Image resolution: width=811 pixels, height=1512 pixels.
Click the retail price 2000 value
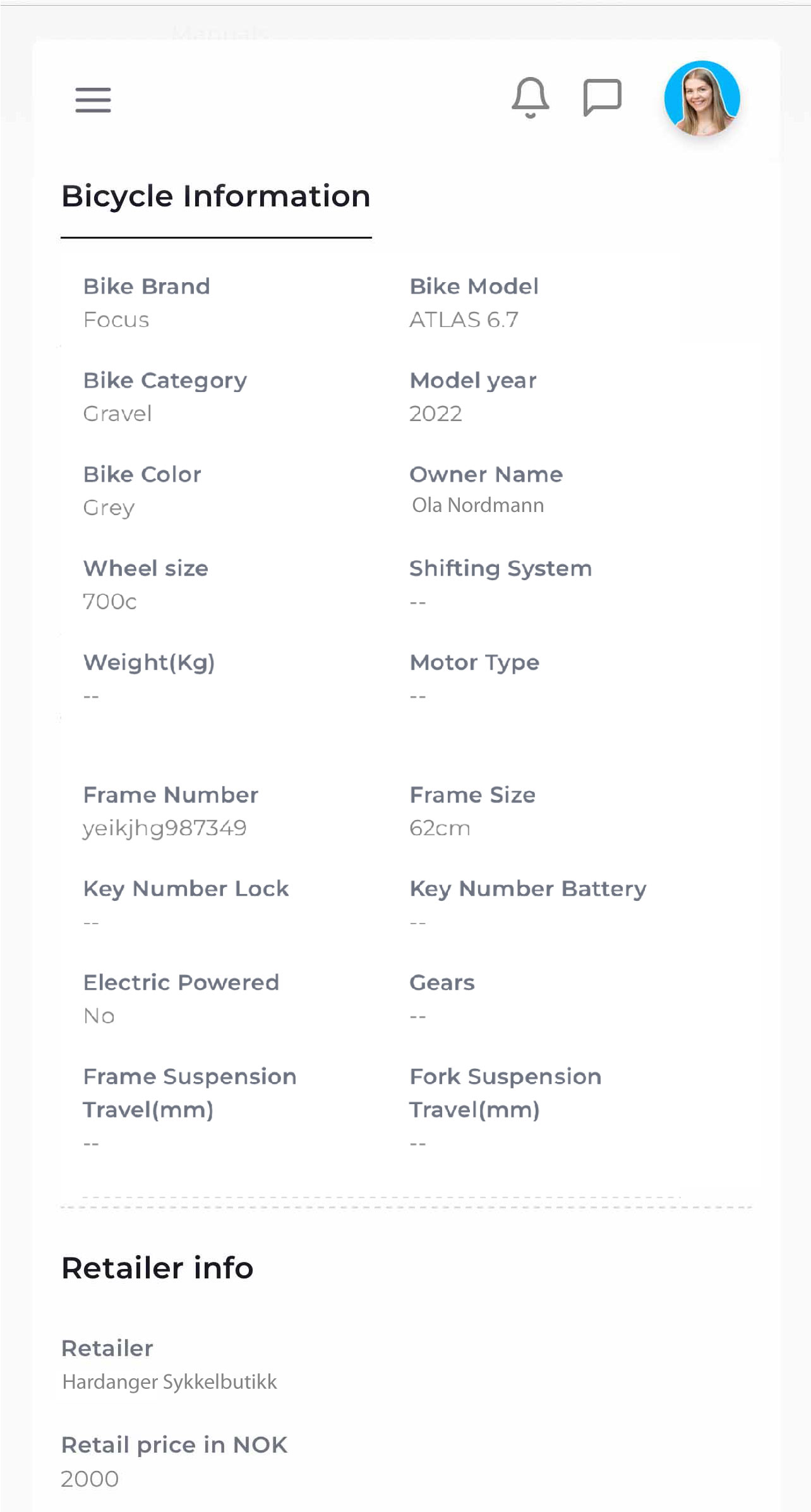pos(90,1479)
